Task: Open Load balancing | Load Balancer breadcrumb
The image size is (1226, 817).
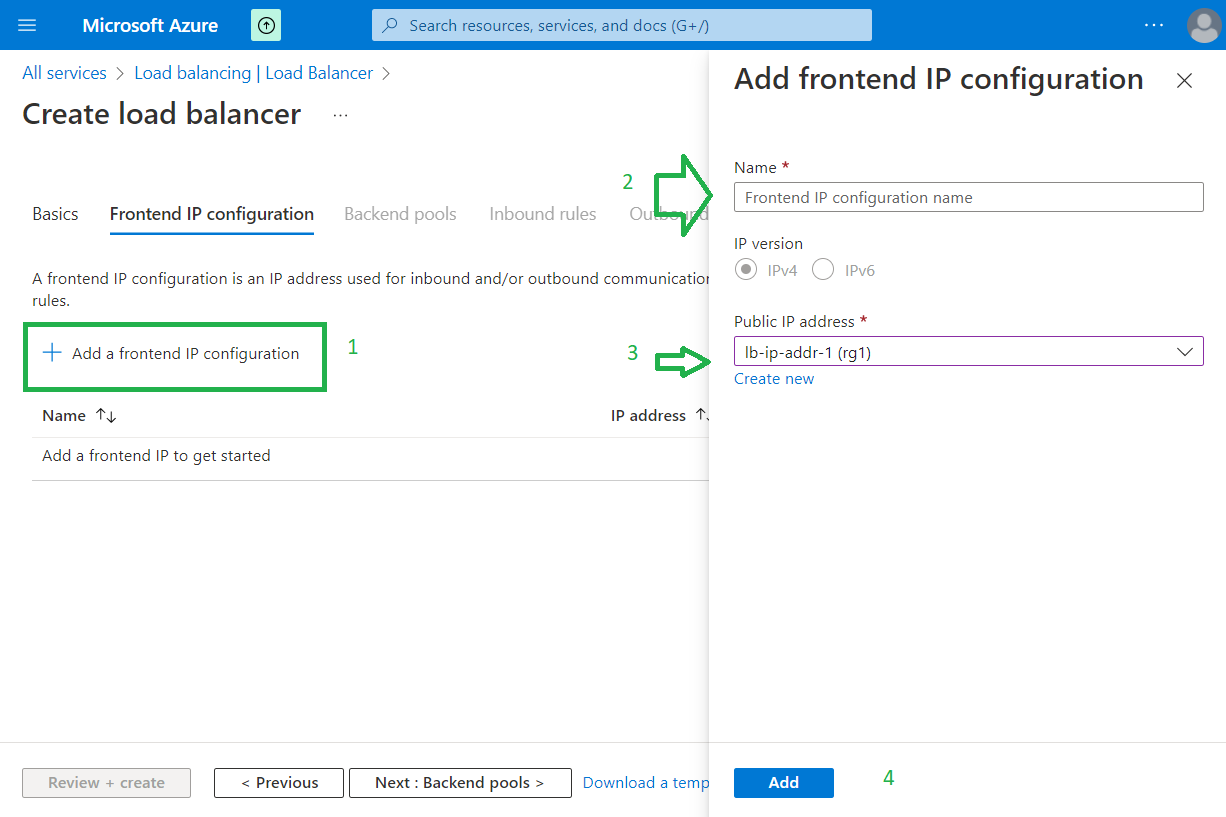Action: 254,73
